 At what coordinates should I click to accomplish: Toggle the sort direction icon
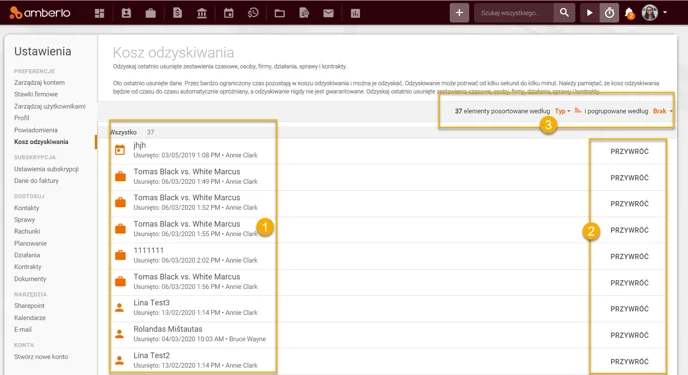[578, 111]
